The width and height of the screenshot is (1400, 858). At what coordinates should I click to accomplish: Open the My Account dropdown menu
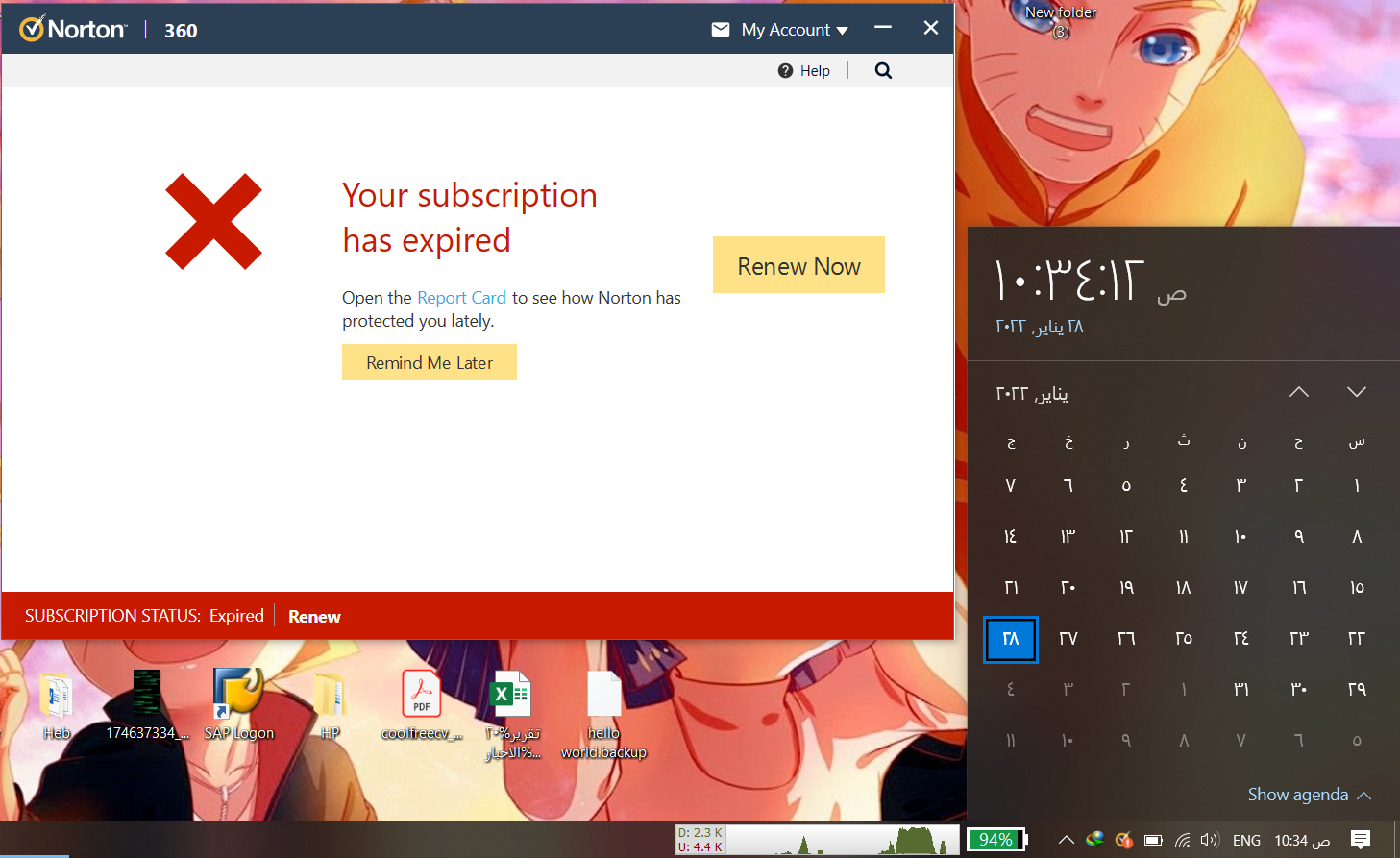coord(795,30)
